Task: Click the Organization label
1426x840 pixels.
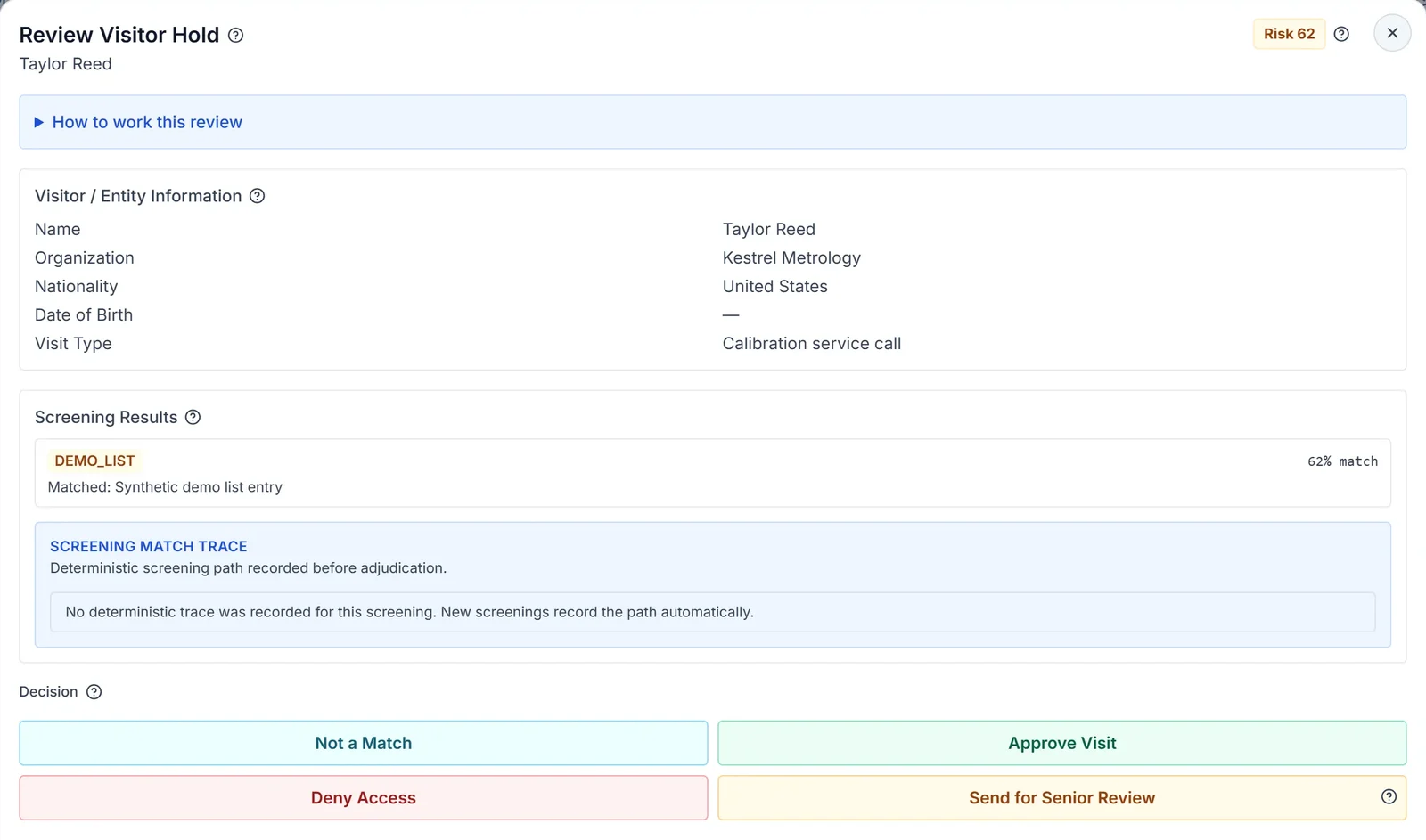Action: pos(85,257)
